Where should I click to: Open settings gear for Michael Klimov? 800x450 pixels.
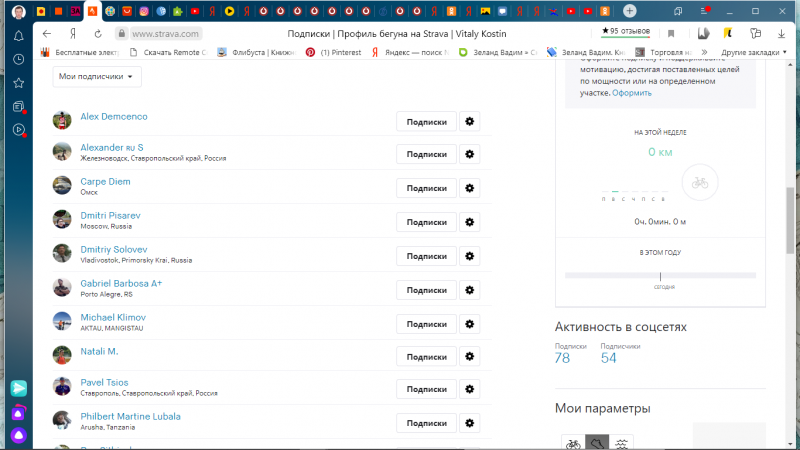pos(469,324)
